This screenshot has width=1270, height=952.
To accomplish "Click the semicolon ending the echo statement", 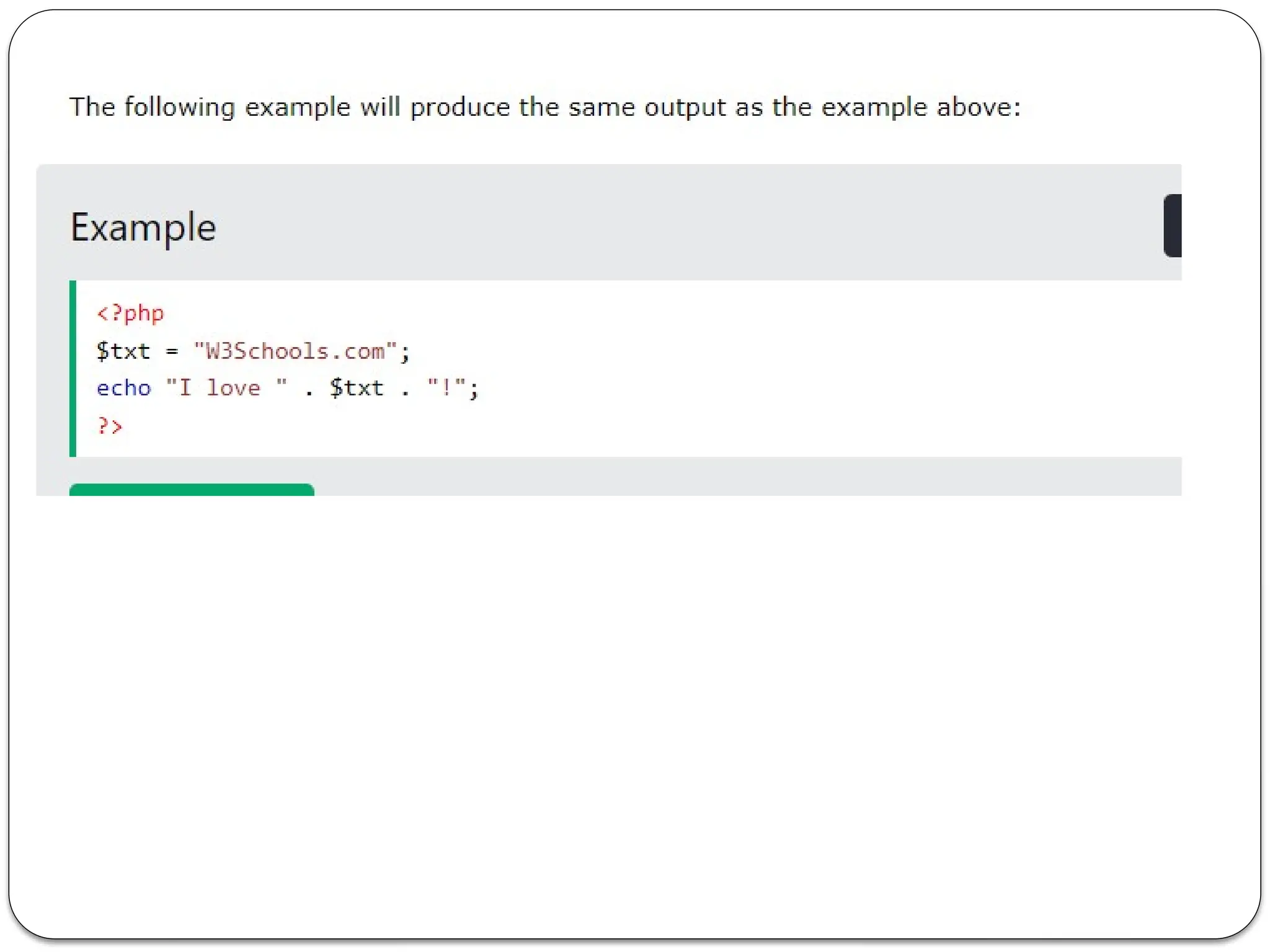I will point(474,390).
